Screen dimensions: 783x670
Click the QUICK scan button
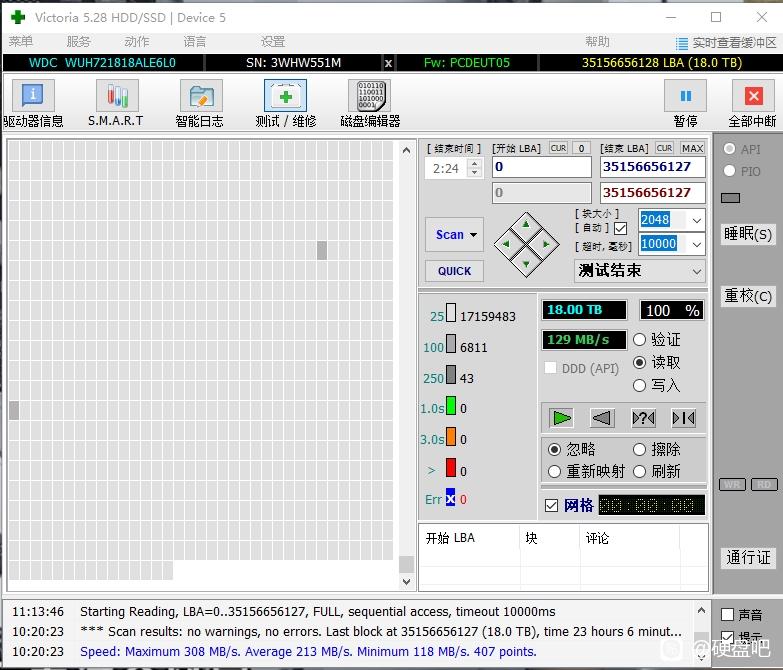coord(454,271)
